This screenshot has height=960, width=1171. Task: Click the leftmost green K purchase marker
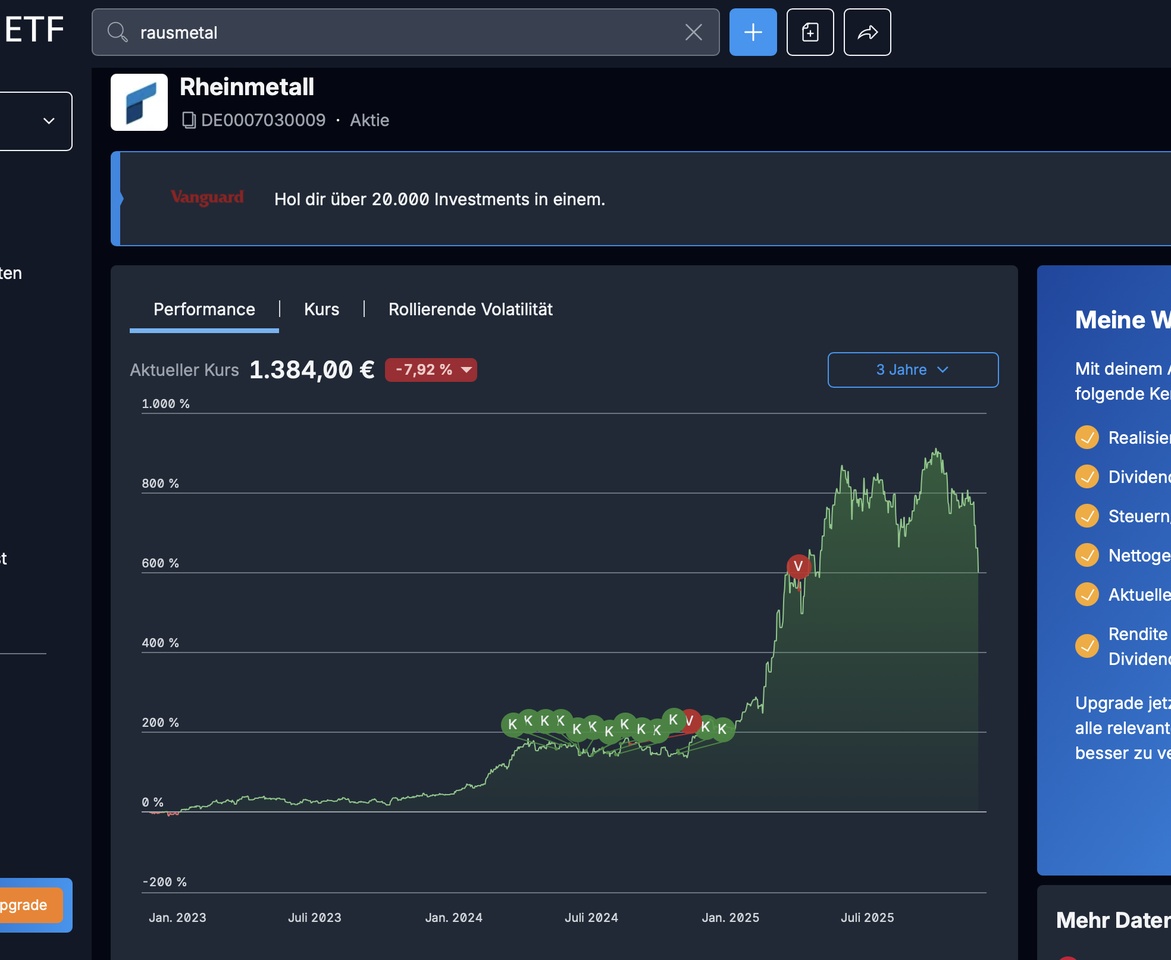pyautogui.click(x=512, y=724)
